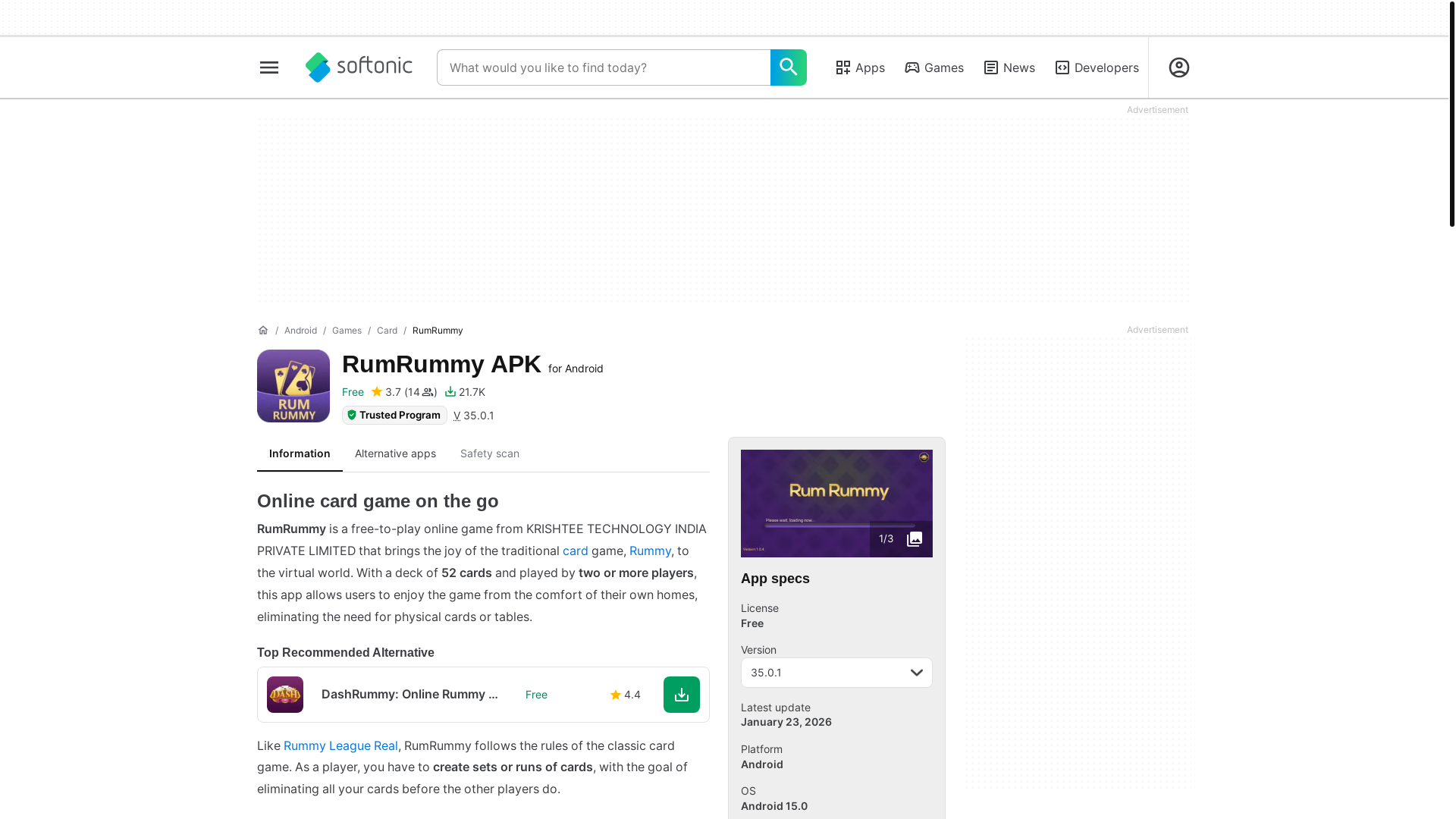Open the hamburger menu icon
This screenshot has height=819, width=1456.
coord(268,67)
